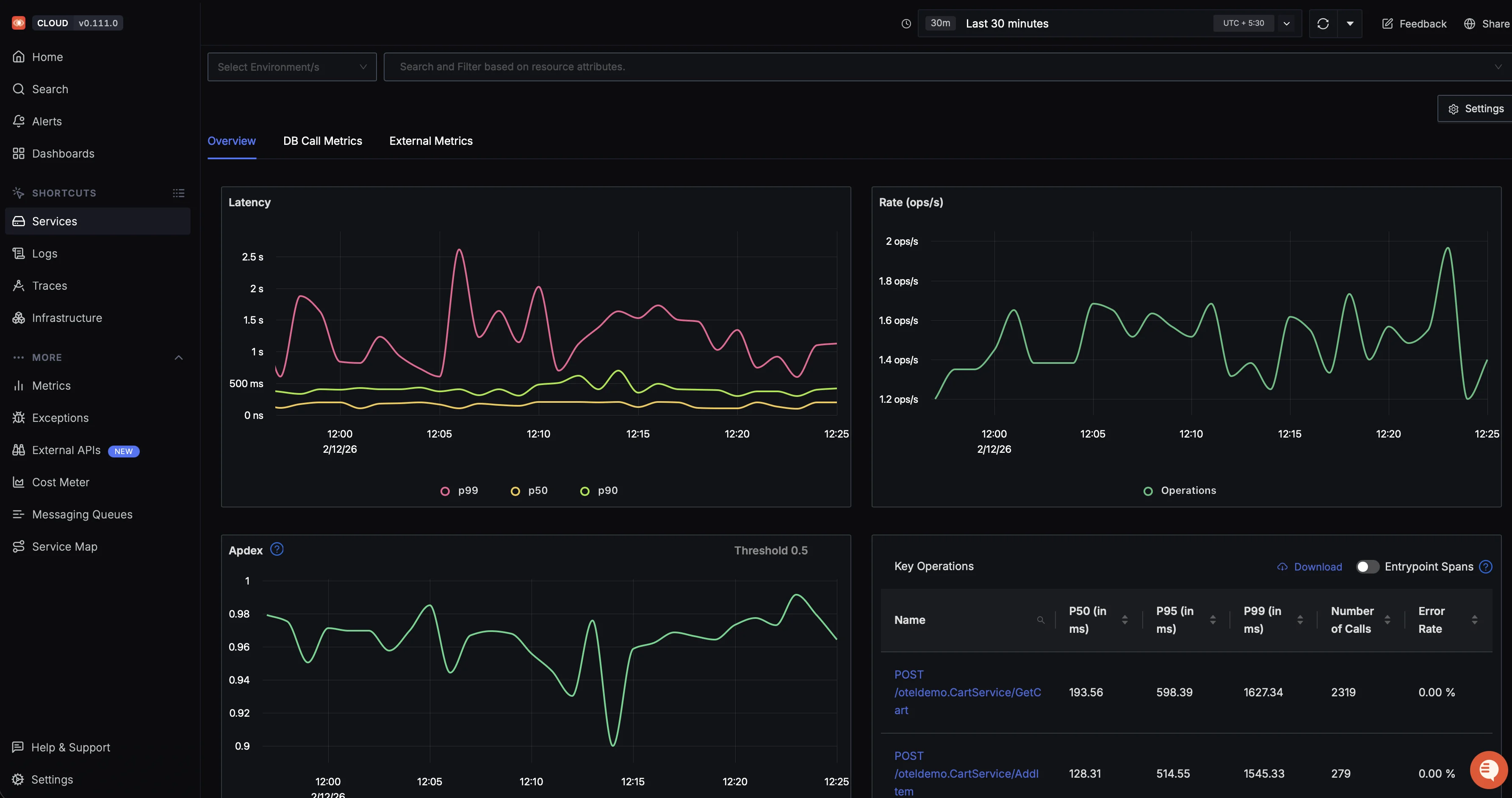Open the Infrastructure panel
1512x798 pixels.
point(66,318)
